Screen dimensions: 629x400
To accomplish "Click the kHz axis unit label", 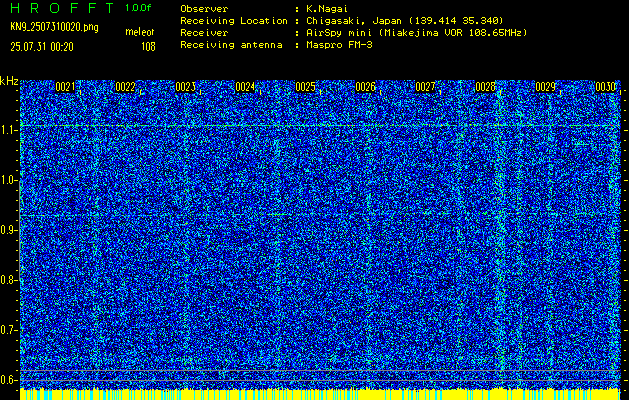I will pos(9,81).
